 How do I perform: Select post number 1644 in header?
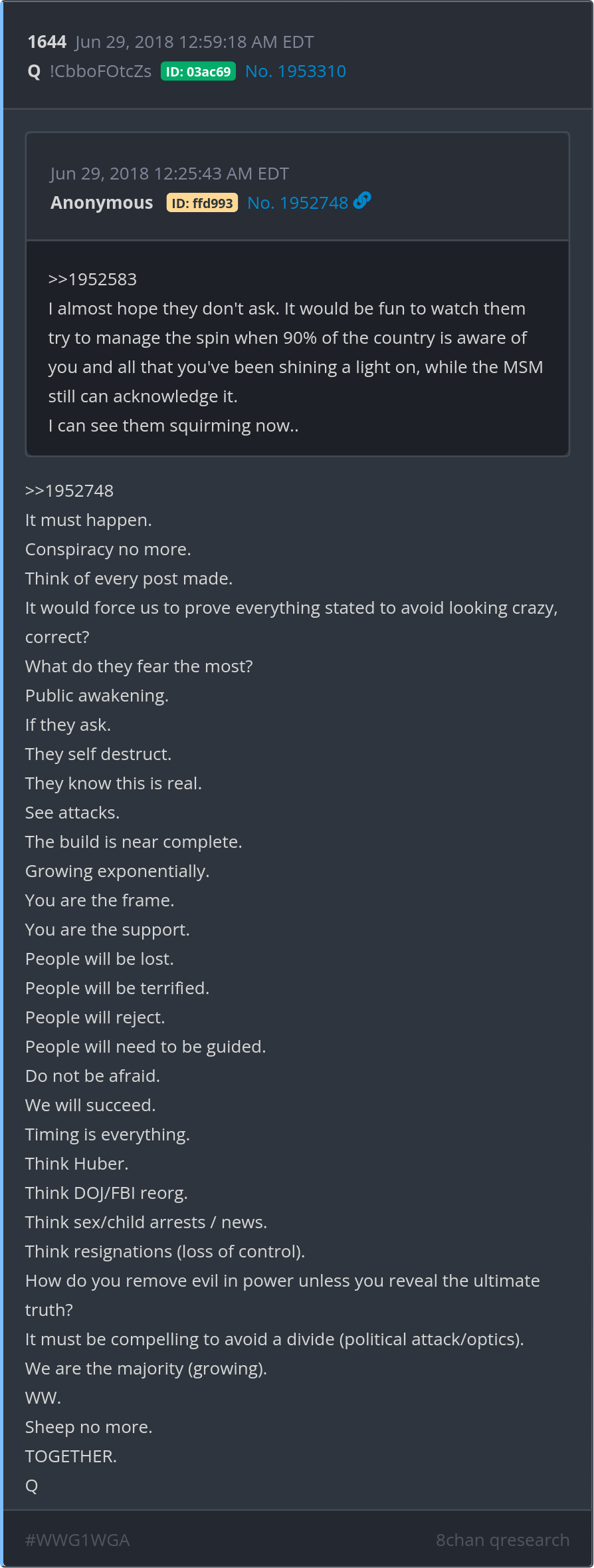point(47,42)
